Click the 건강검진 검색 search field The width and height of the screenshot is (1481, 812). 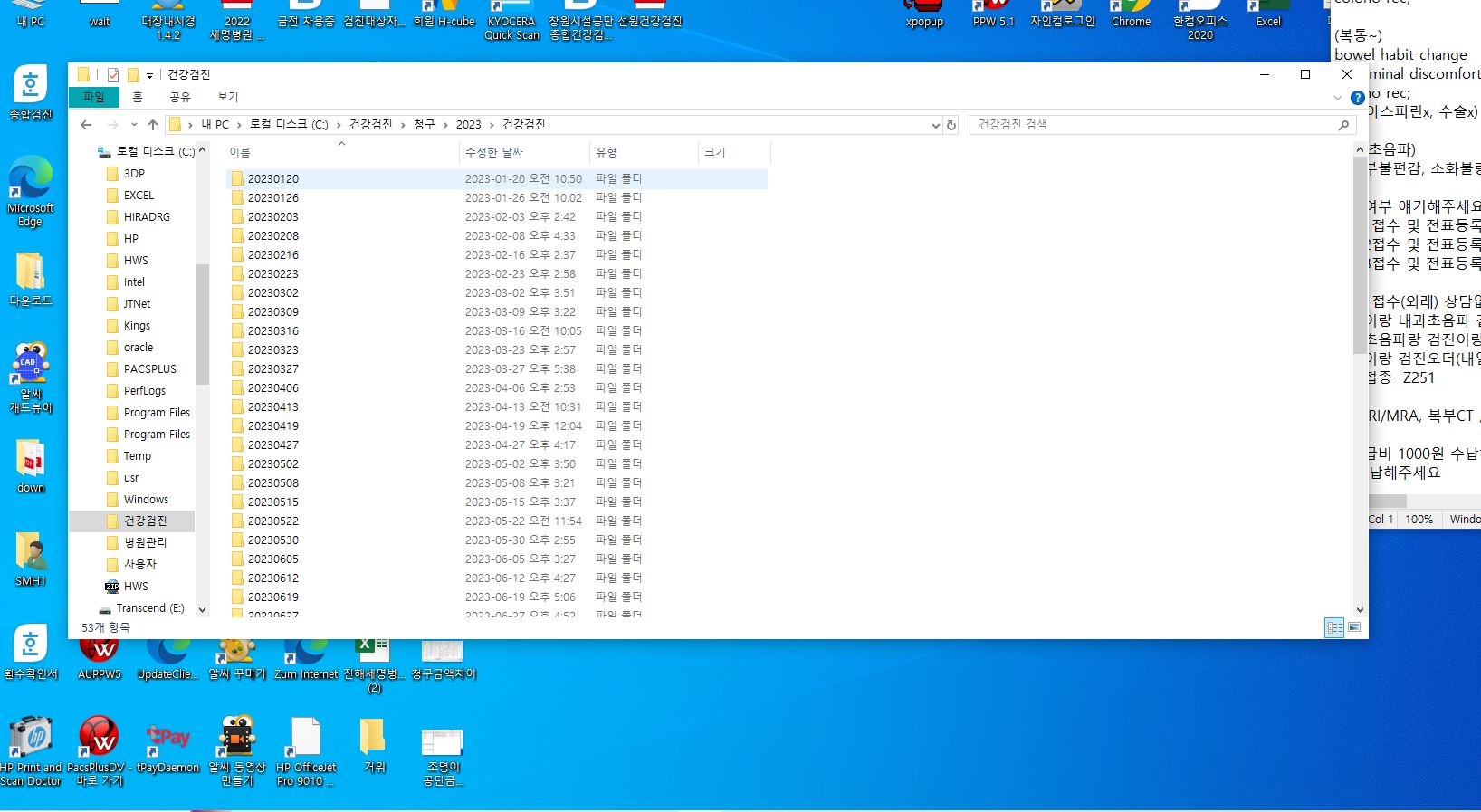click(x=1154, y=125)
